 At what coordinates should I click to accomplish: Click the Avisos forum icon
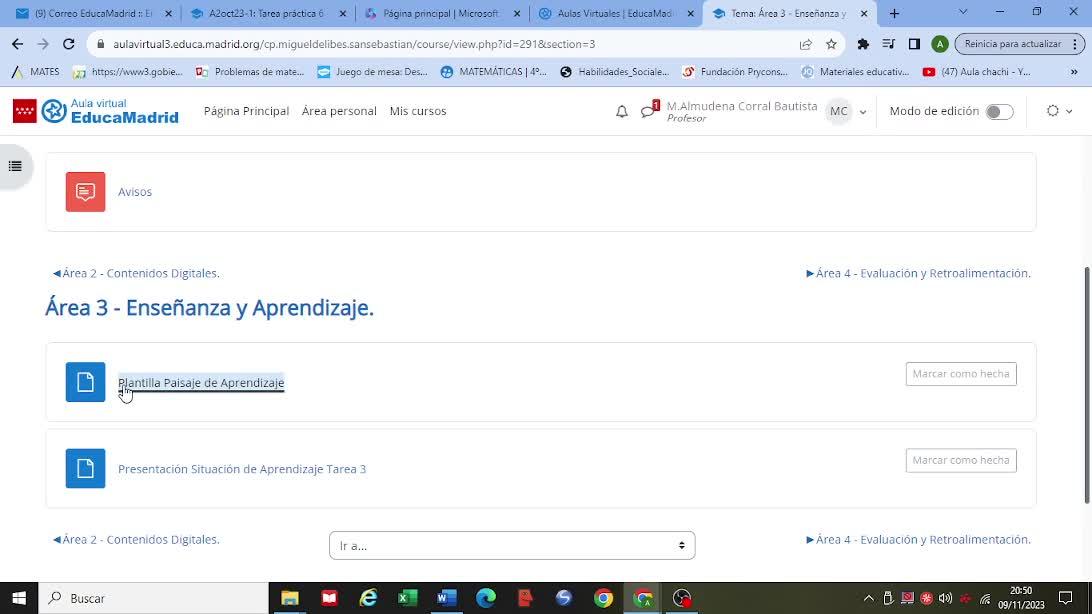(x=85, y=191)
